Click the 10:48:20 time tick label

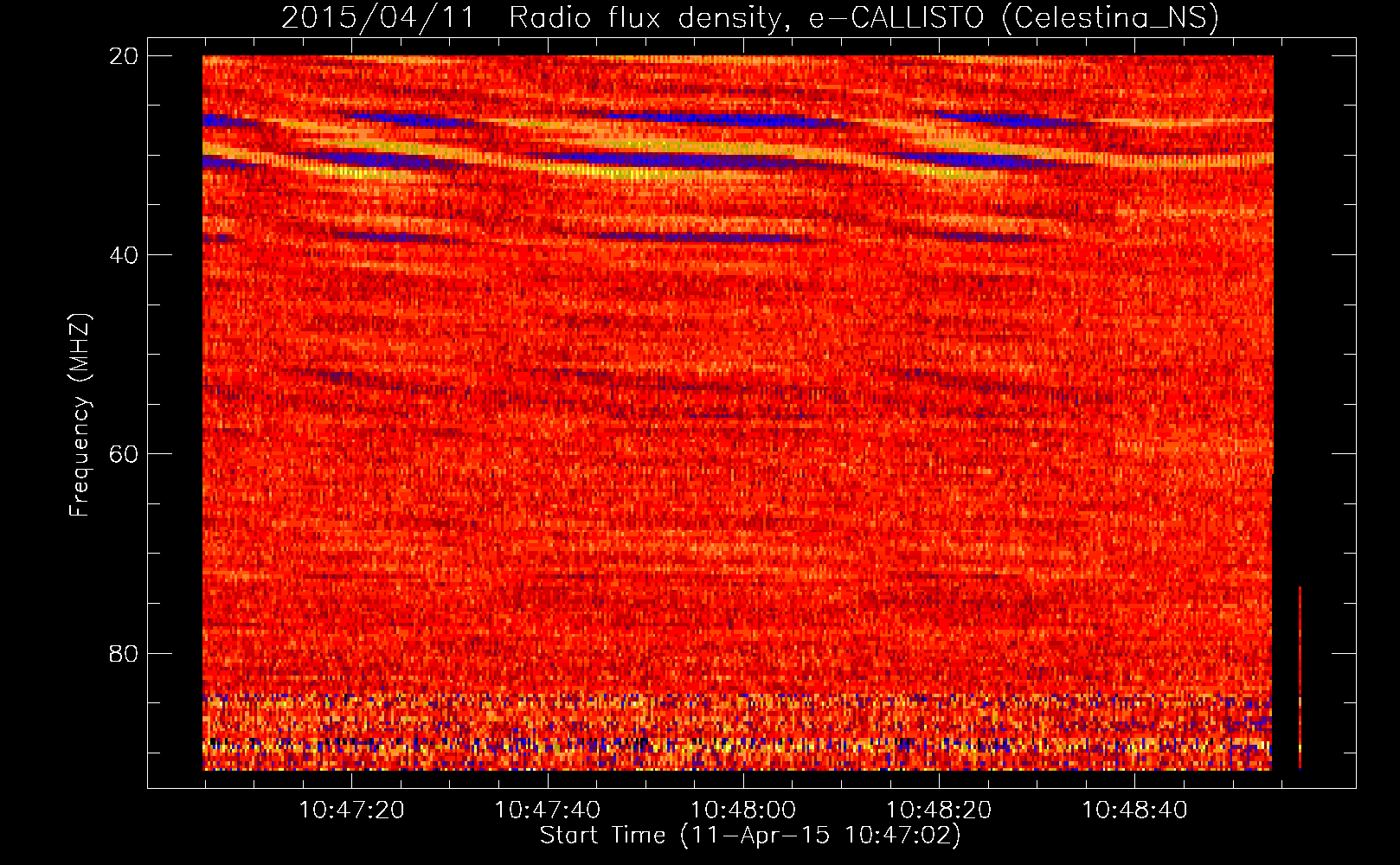[x=939, y=810]
